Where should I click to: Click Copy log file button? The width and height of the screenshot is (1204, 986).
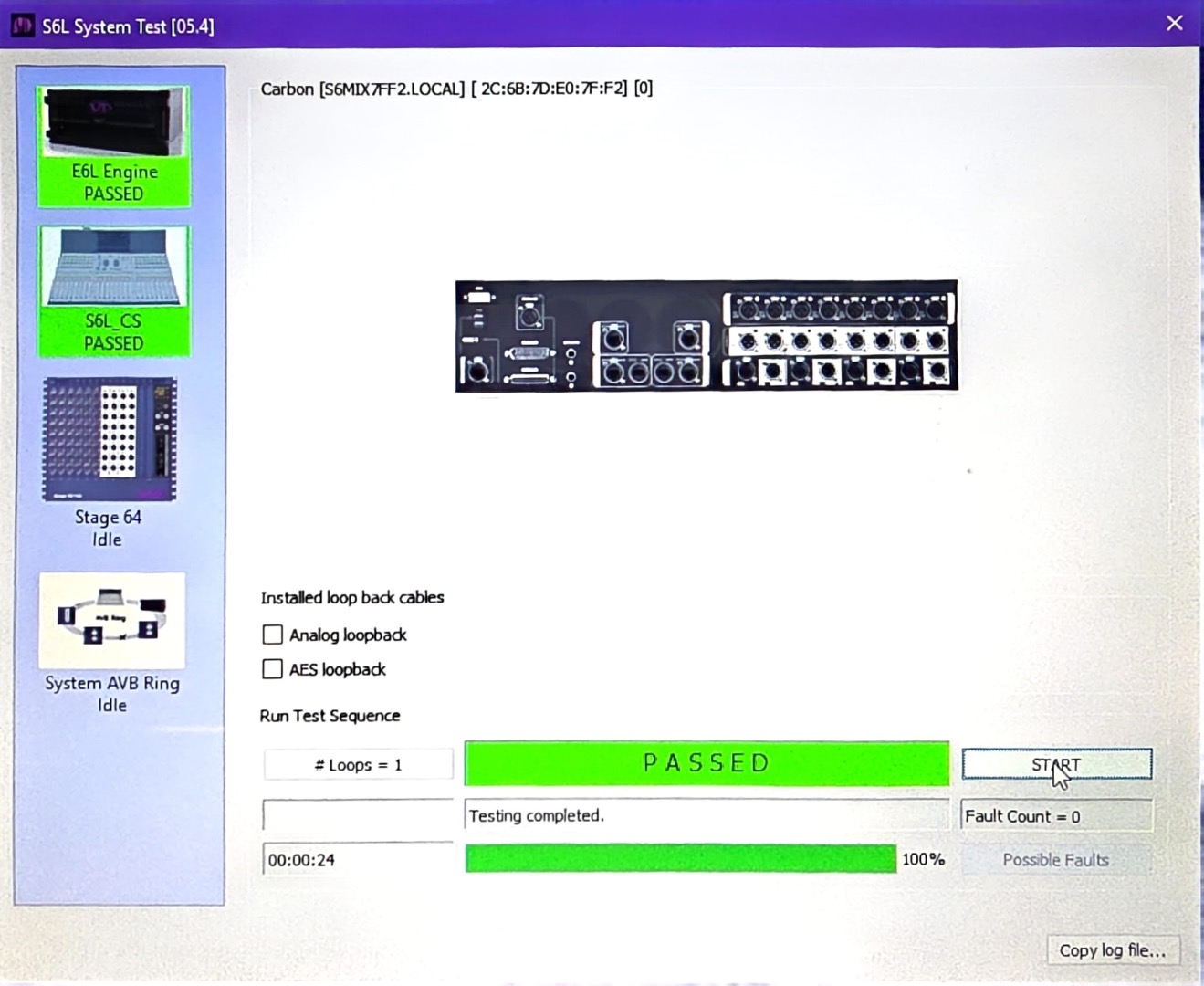click(1113, 950)
